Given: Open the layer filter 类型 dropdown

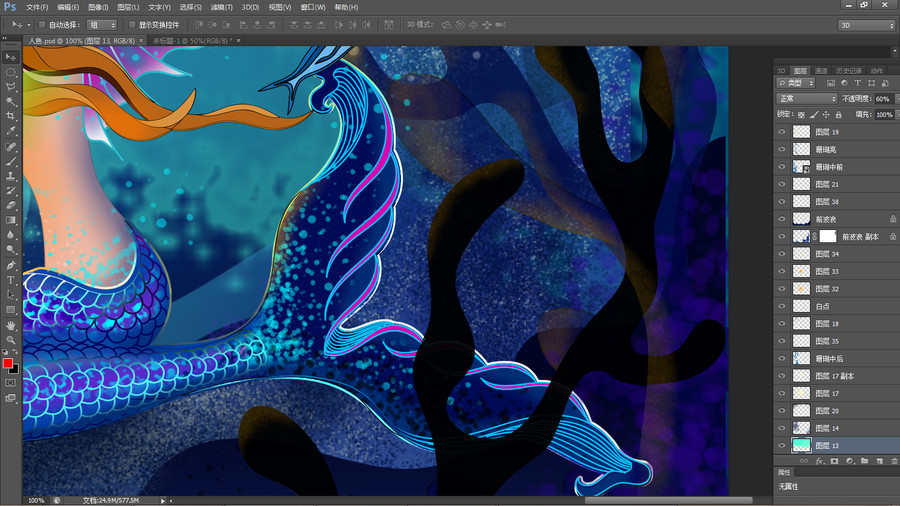Looking at the screenshot, I should click(796, 83).
